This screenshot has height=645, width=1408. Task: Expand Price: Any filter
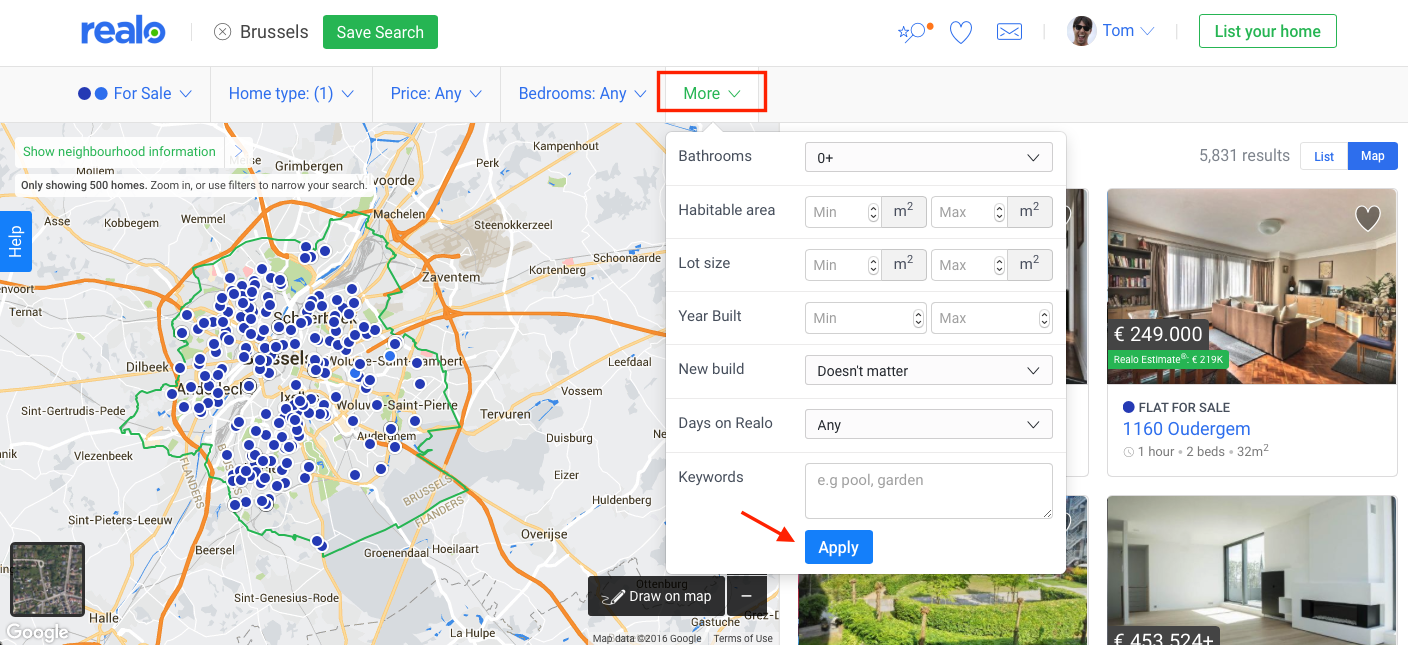click(436, 93)
